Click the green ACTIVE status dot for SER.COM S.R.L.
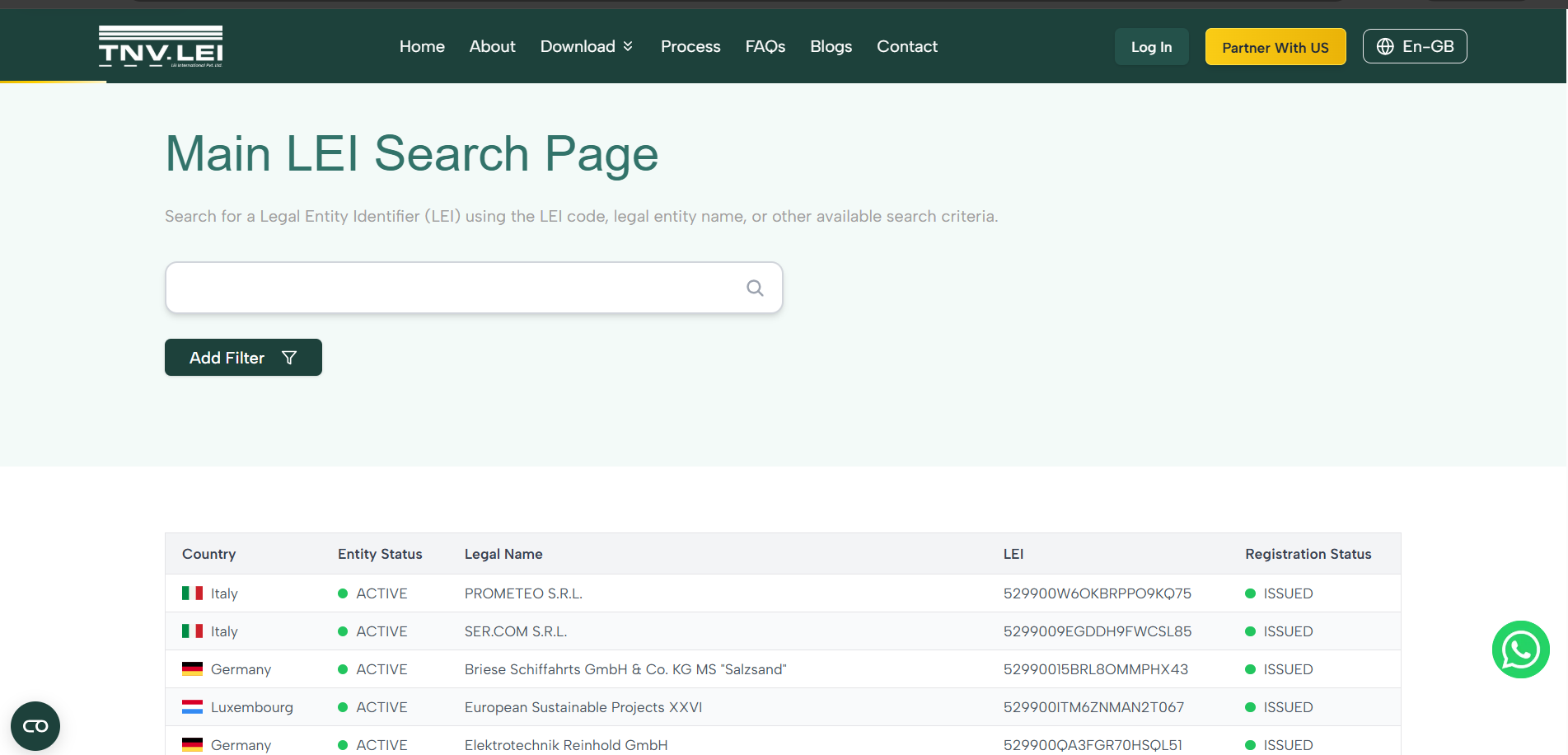The width and height of the screenshot is (1568, 755). click(x=343, y=631)
